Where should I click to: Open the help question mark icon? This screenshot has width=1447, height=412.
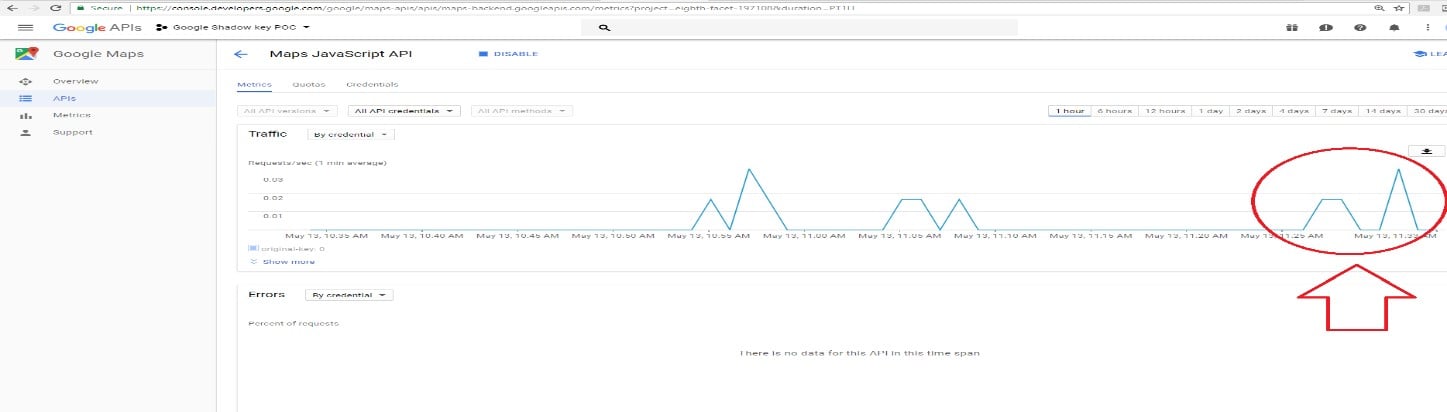click(x=1360, y=28)
